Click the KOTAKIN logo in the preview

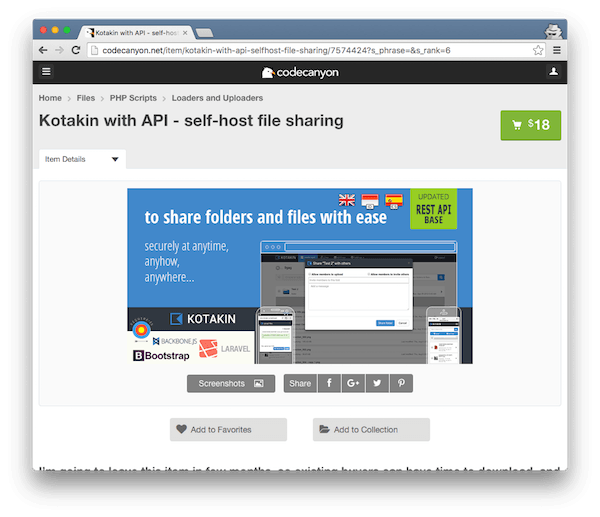click(x=203, y=319)
